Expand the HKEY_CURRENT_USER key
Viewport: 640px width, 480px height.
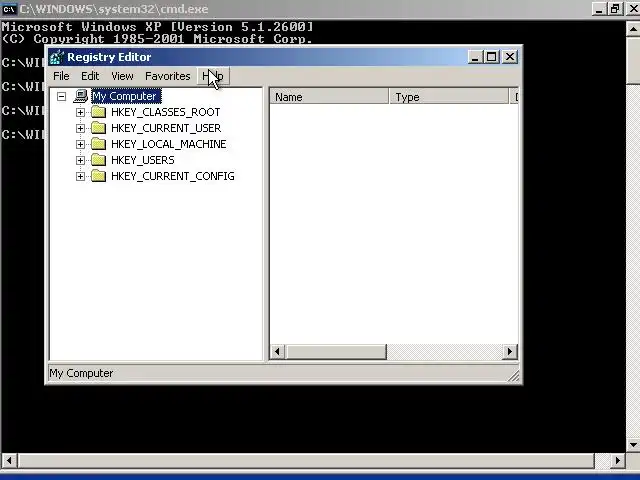tap(80, 128)
